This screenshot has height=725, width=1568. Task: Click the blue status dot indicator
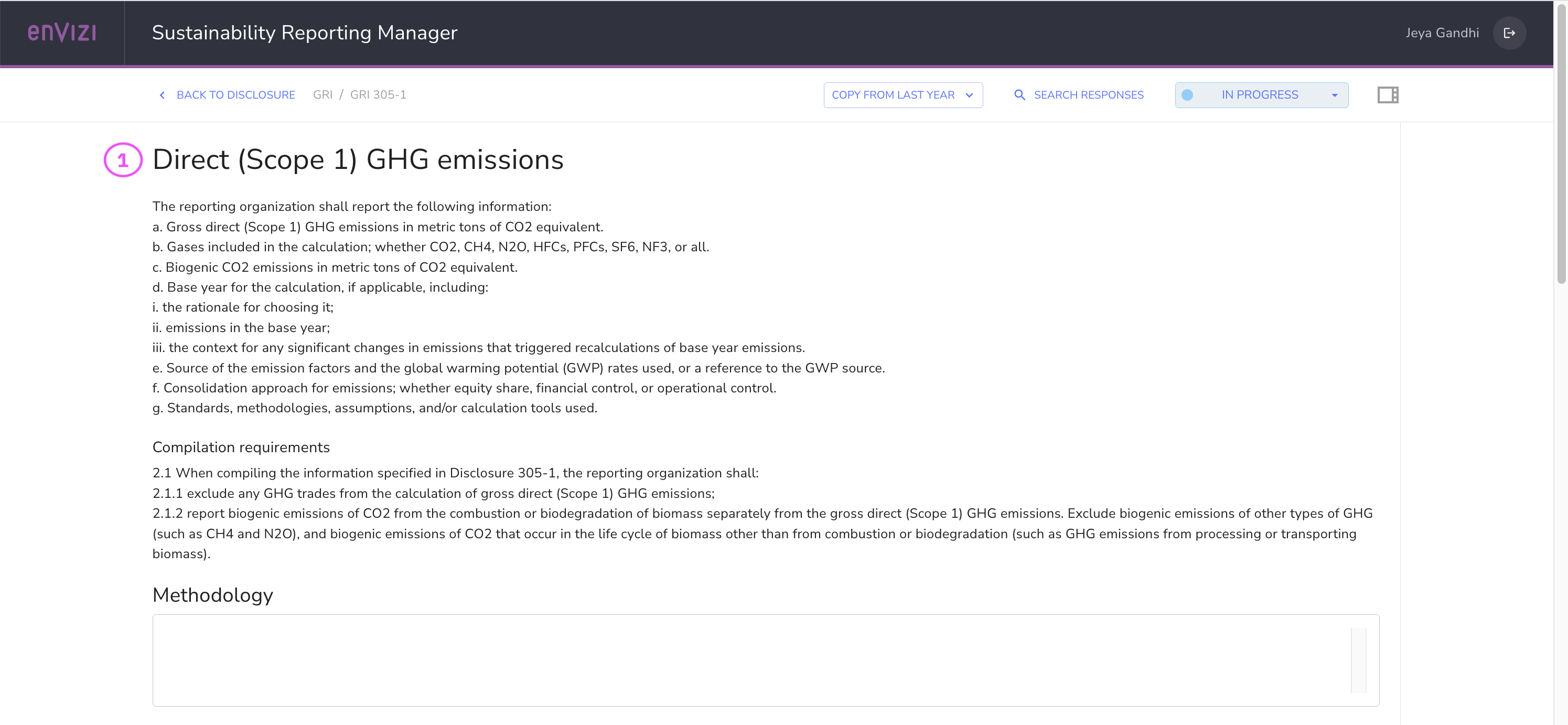point(1187,95)
